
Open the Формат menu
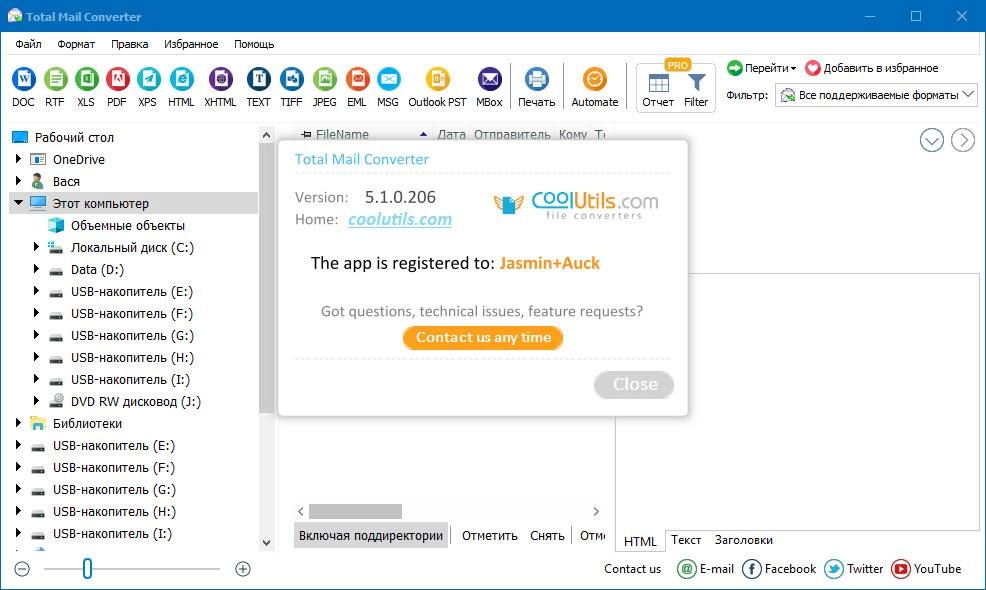[76, 44]
